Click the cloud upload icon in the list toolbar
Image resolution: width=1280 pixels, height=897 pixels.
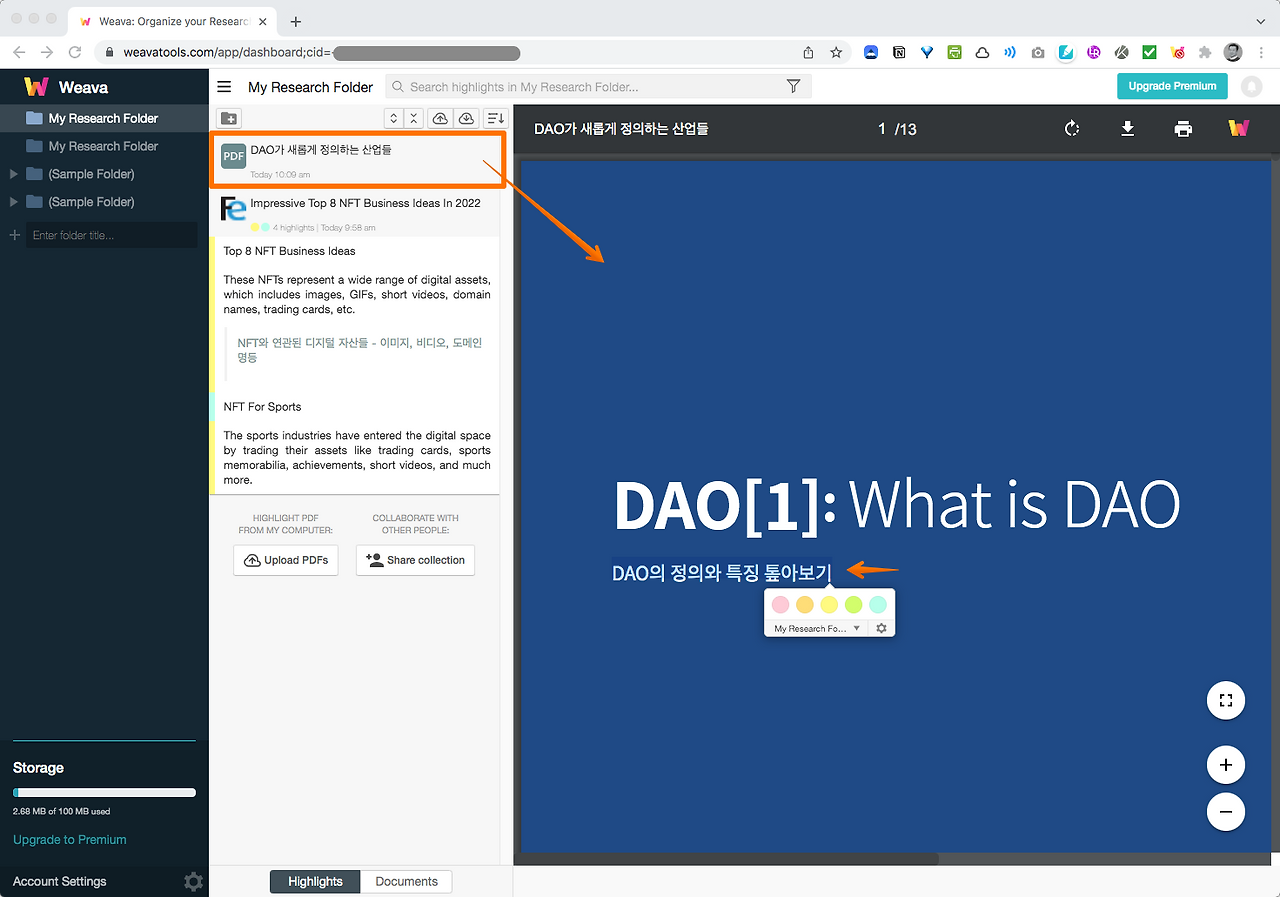(x=440, y=118)
